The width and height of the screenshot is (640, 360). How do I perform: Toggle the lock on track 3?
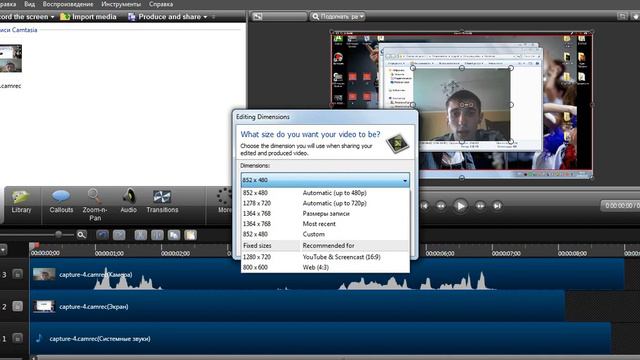point(18,274)
